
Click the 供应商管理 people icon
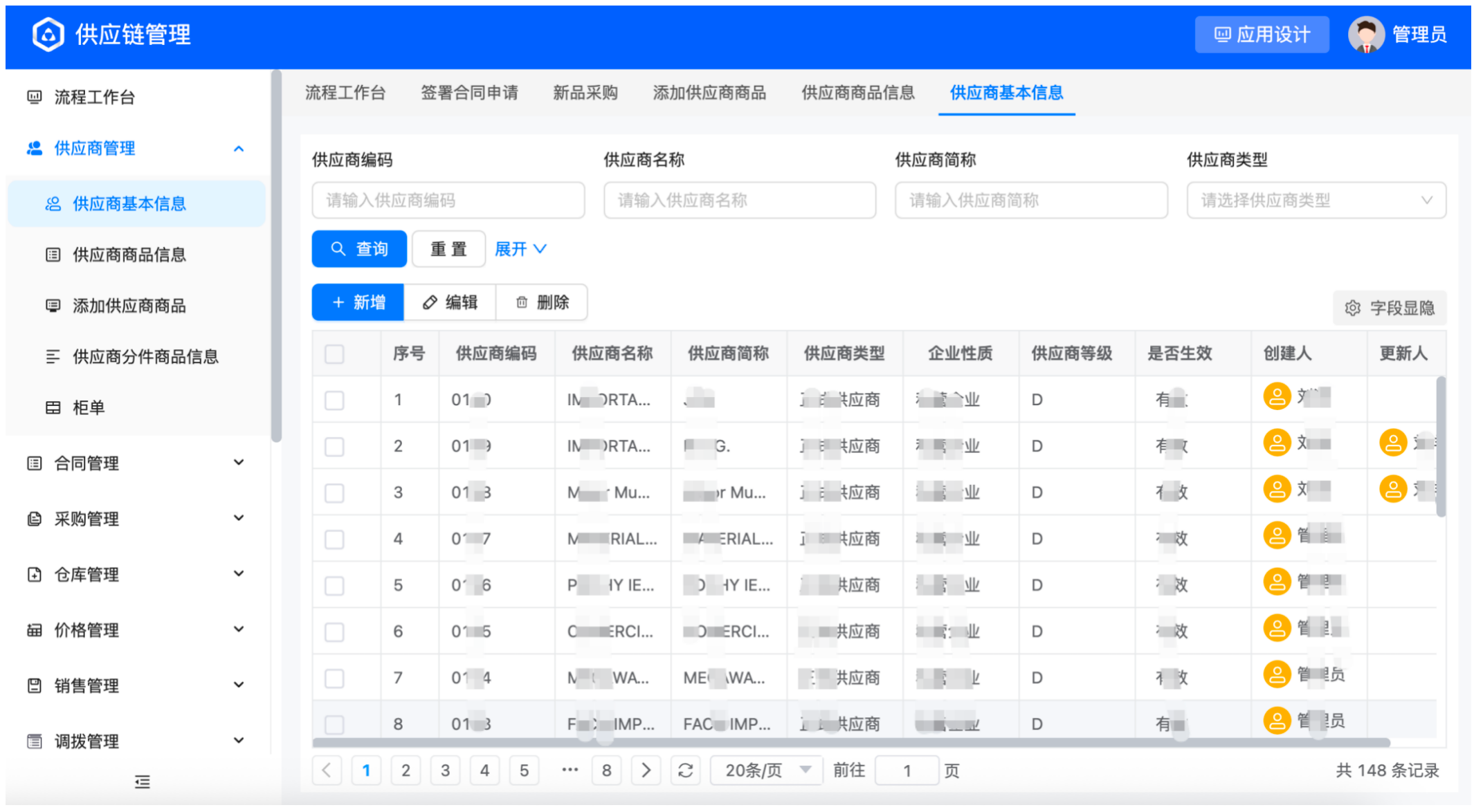(x=35, y=148)
